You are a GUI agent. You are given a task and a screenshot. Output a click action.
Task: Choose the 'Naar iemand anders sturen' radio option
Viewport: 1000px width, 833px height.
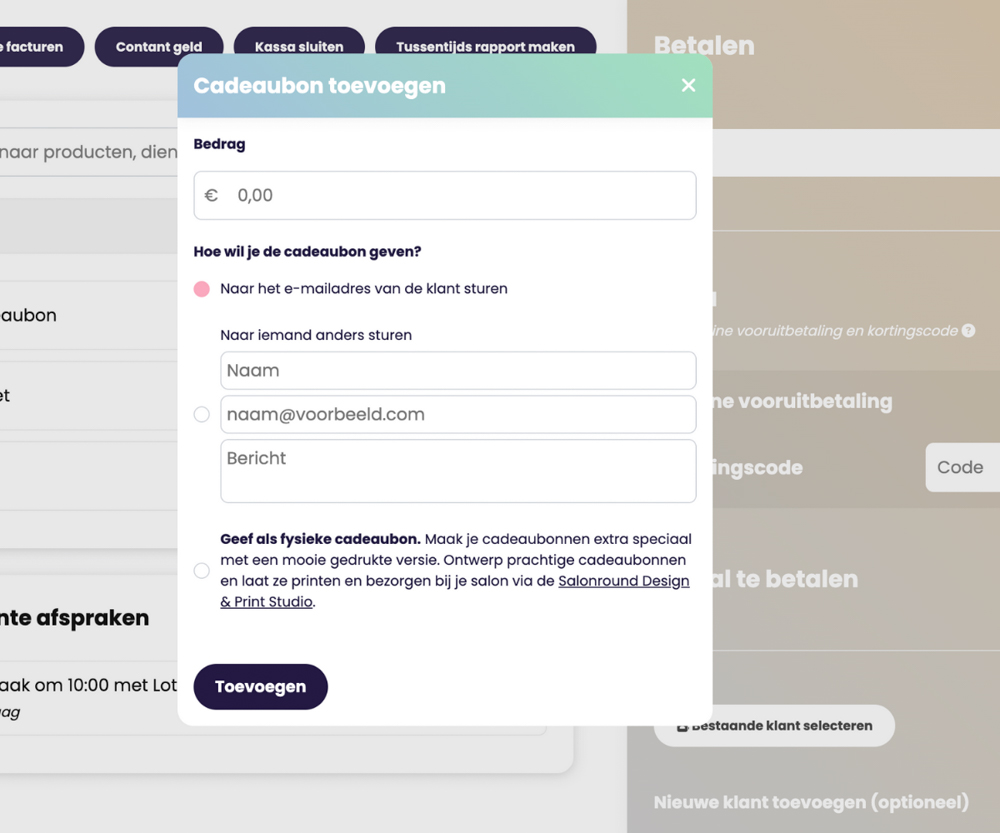point(202,414)
